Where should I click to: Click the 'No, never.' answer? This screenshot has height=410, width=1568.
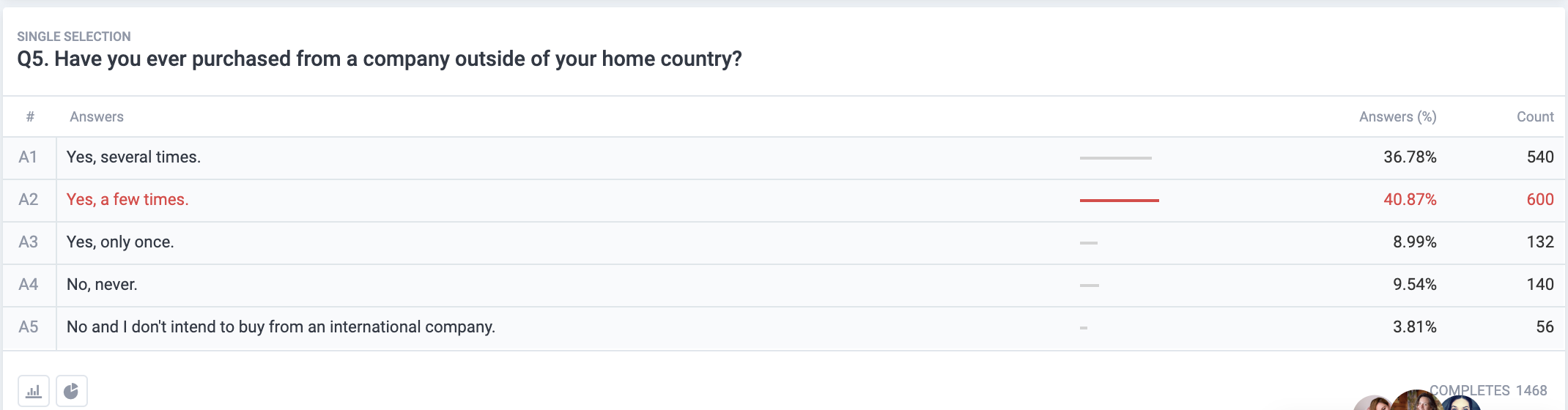(x=102, y=284)
